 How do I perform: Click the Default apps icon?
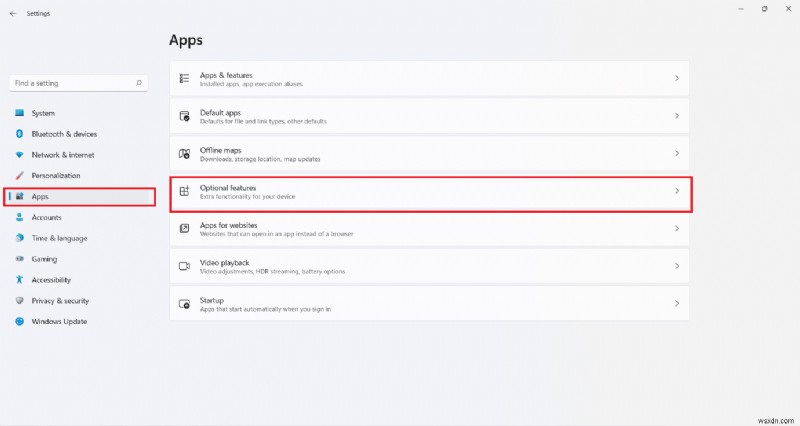coord(184,116)
